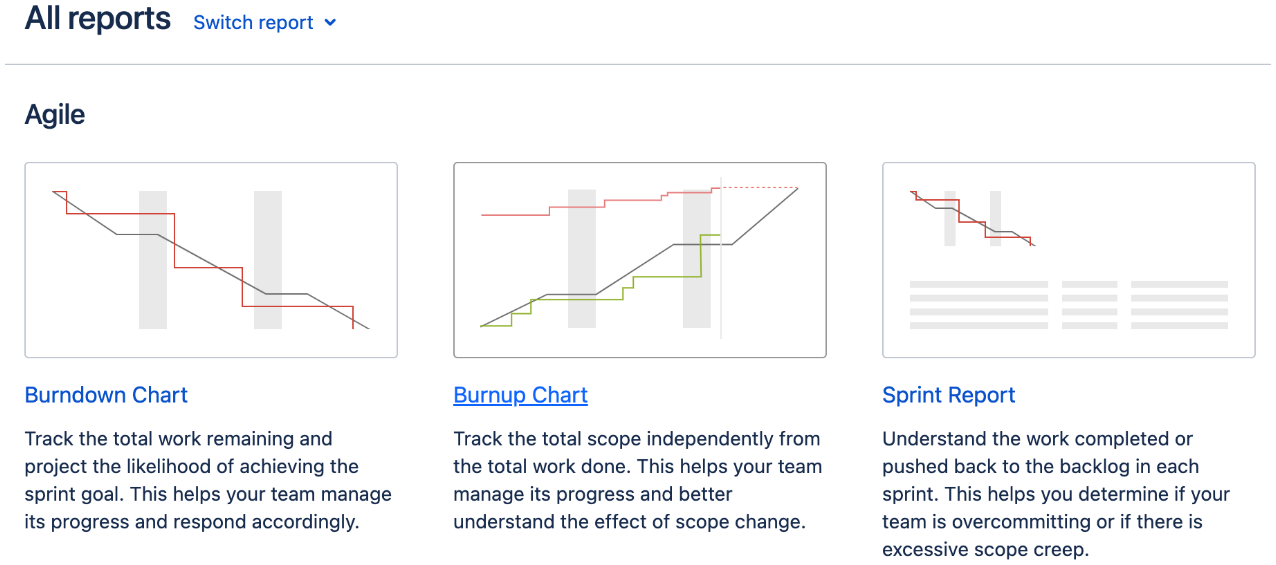The height and width of the screenshot is (565, 1276).
Task: Follow the underlined Burnup Chart link
Action: click(x=521, y=395)
